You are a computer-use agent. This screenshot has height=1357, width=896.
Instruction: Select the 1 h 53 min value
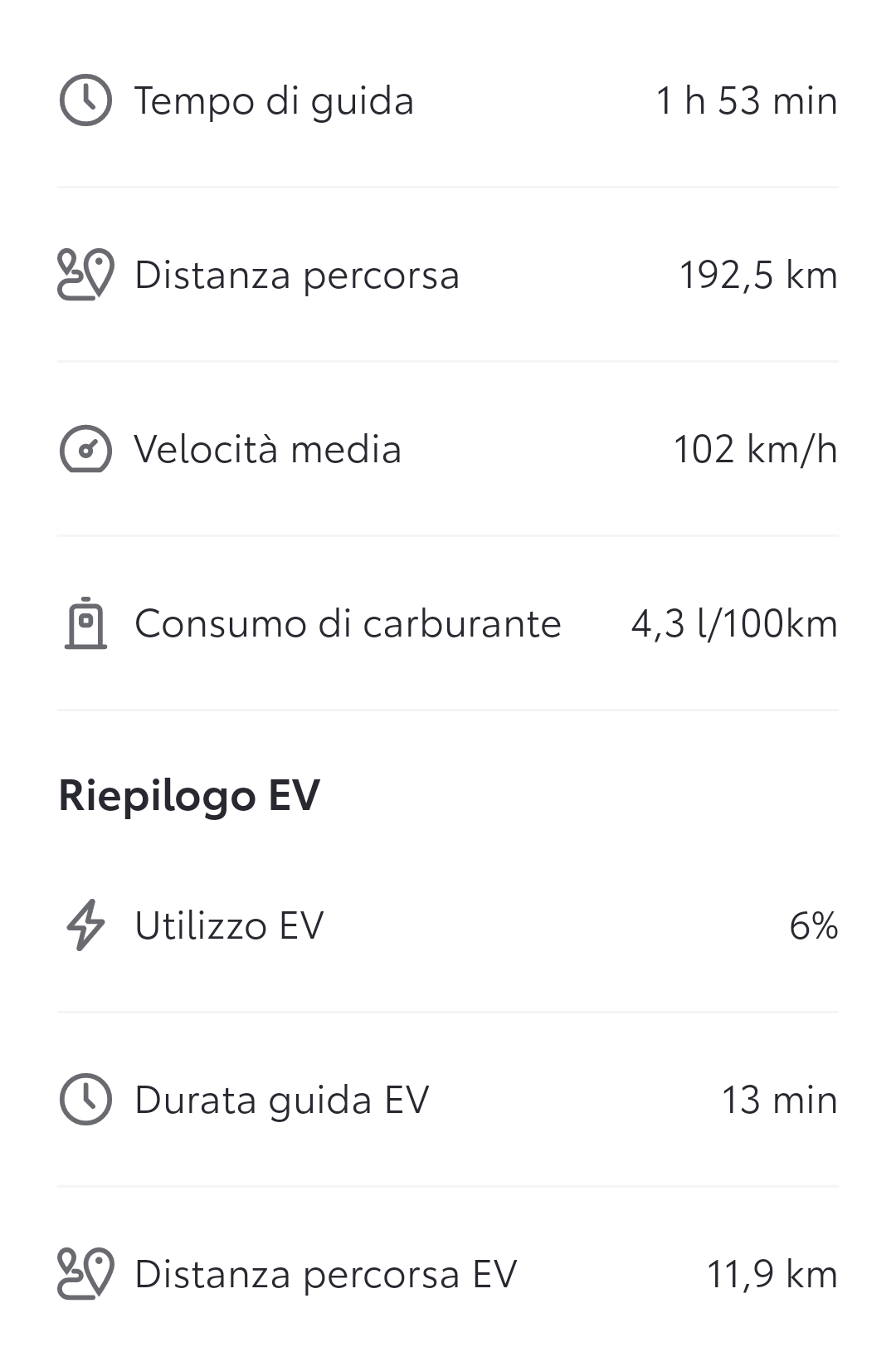pyautogui.click(x=747, y=100)
